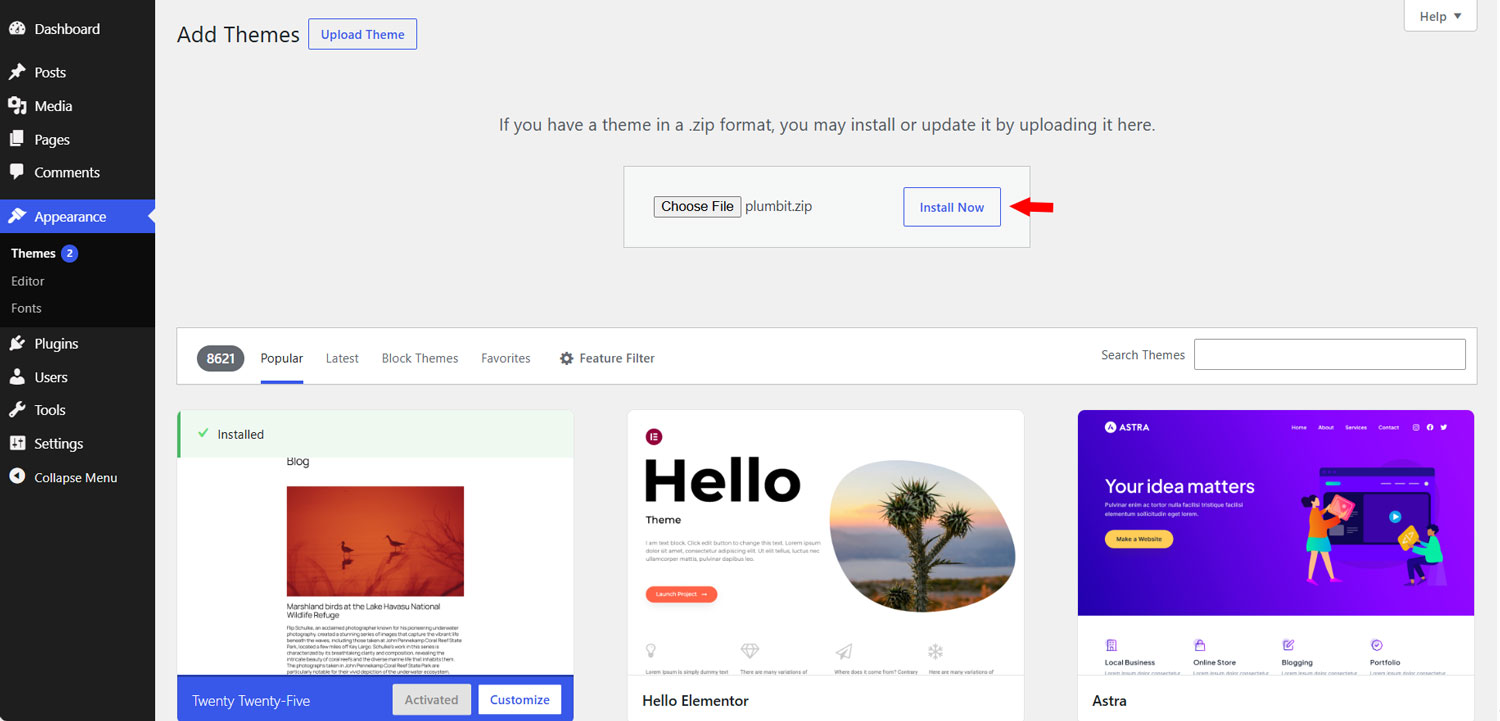Click the Hello Elementor theme name
The width and height of the screenshot is (1500, 721).
[x=695, y=700]
